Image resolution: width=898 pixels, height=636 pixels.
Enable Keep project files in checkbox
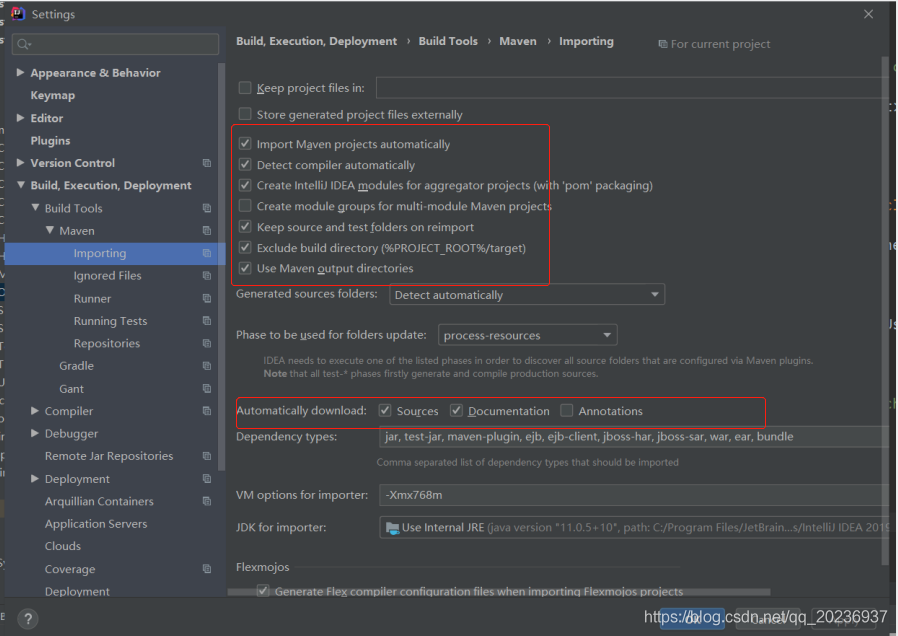245,88
